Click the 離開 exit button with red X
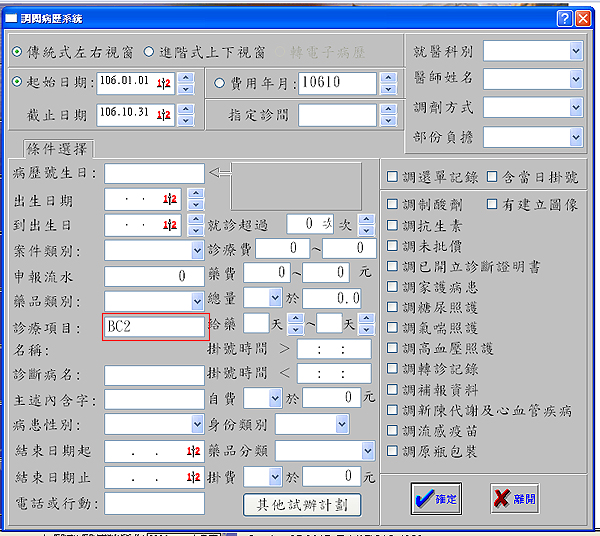The image size is (600, 536). 515,497
